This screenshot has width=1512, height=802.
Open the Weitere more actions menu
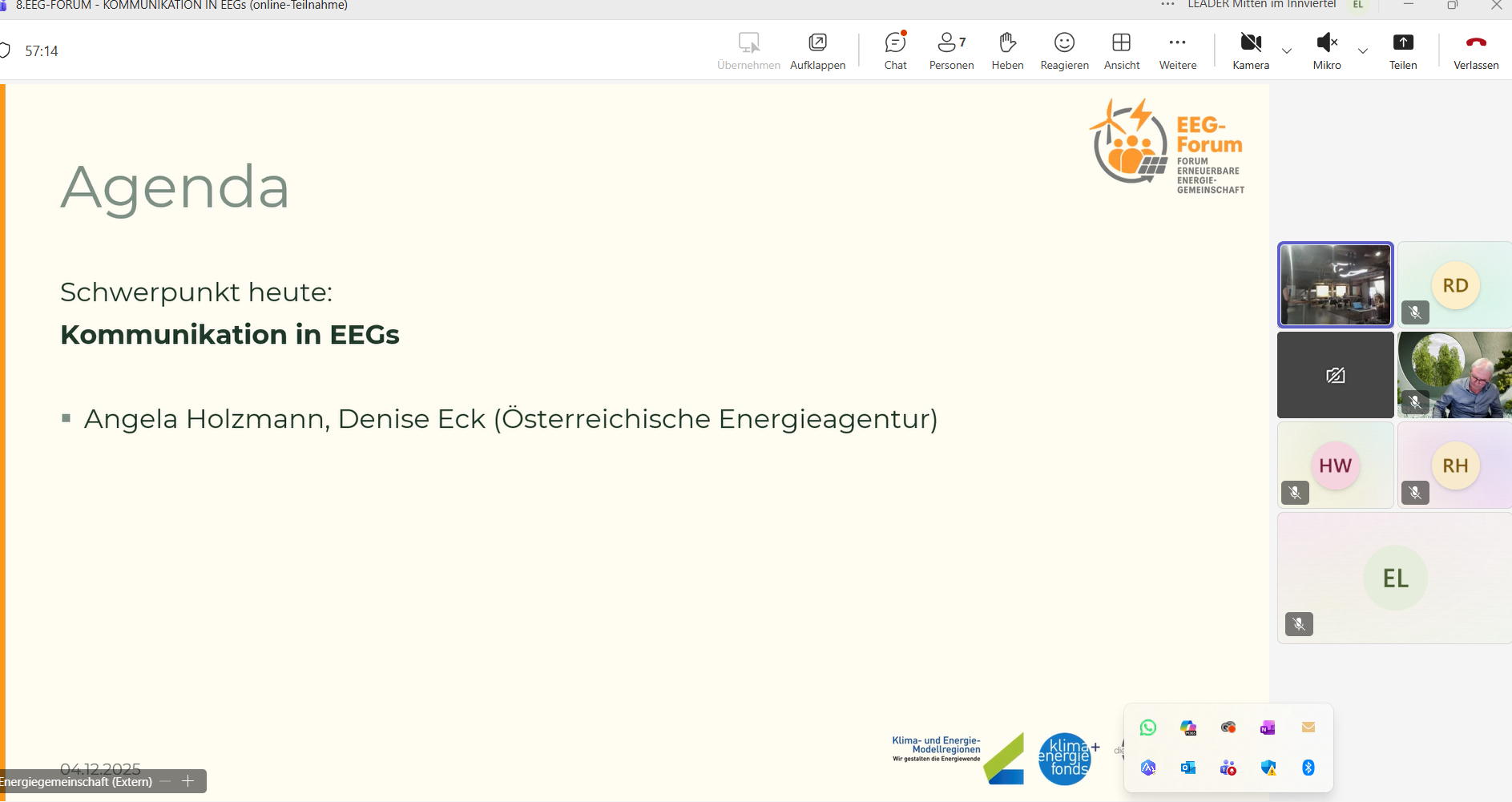click(1177, 50)
